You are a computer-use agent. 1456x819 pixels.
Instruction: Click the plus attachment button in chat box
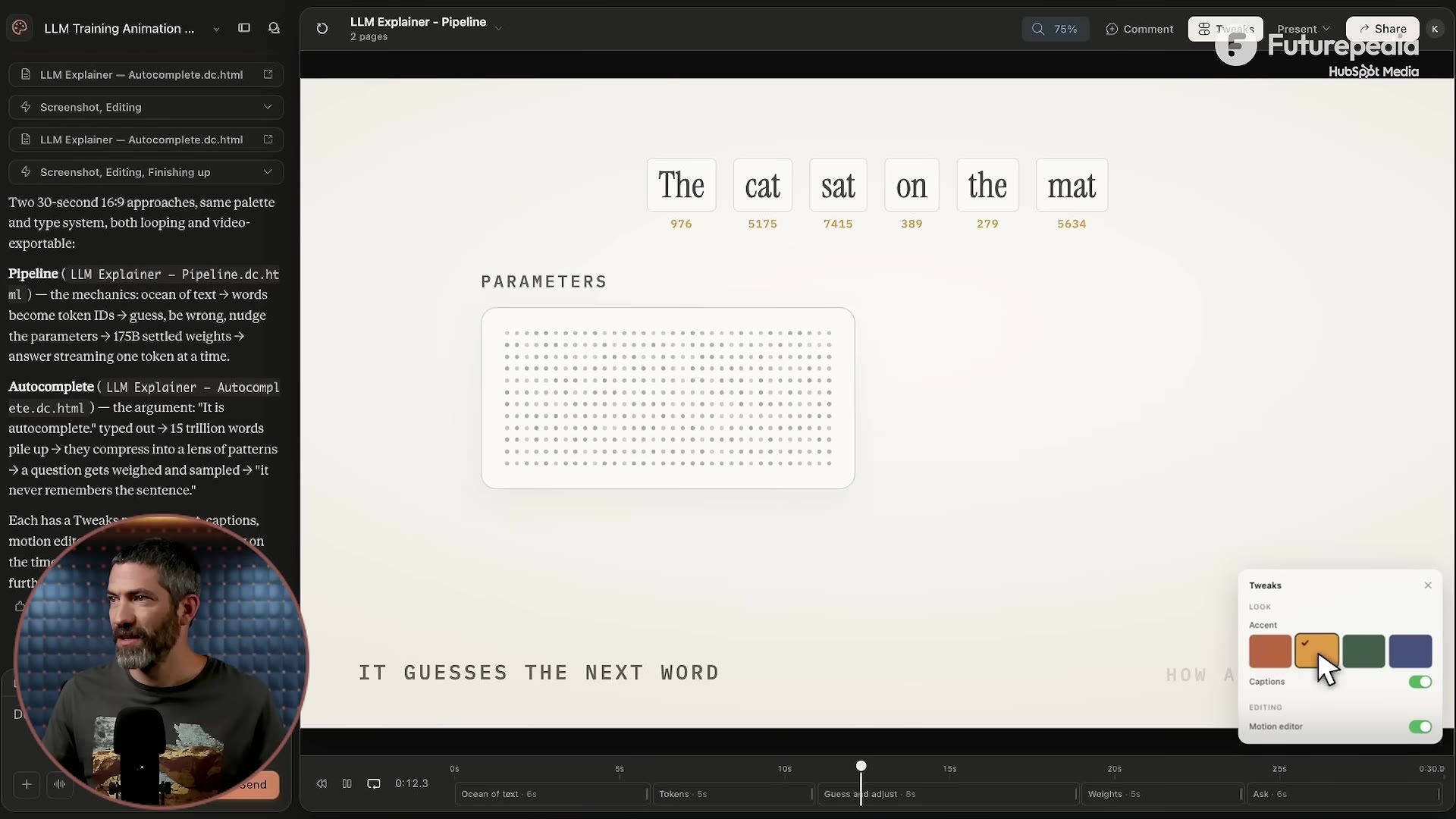tap(27, 784)
